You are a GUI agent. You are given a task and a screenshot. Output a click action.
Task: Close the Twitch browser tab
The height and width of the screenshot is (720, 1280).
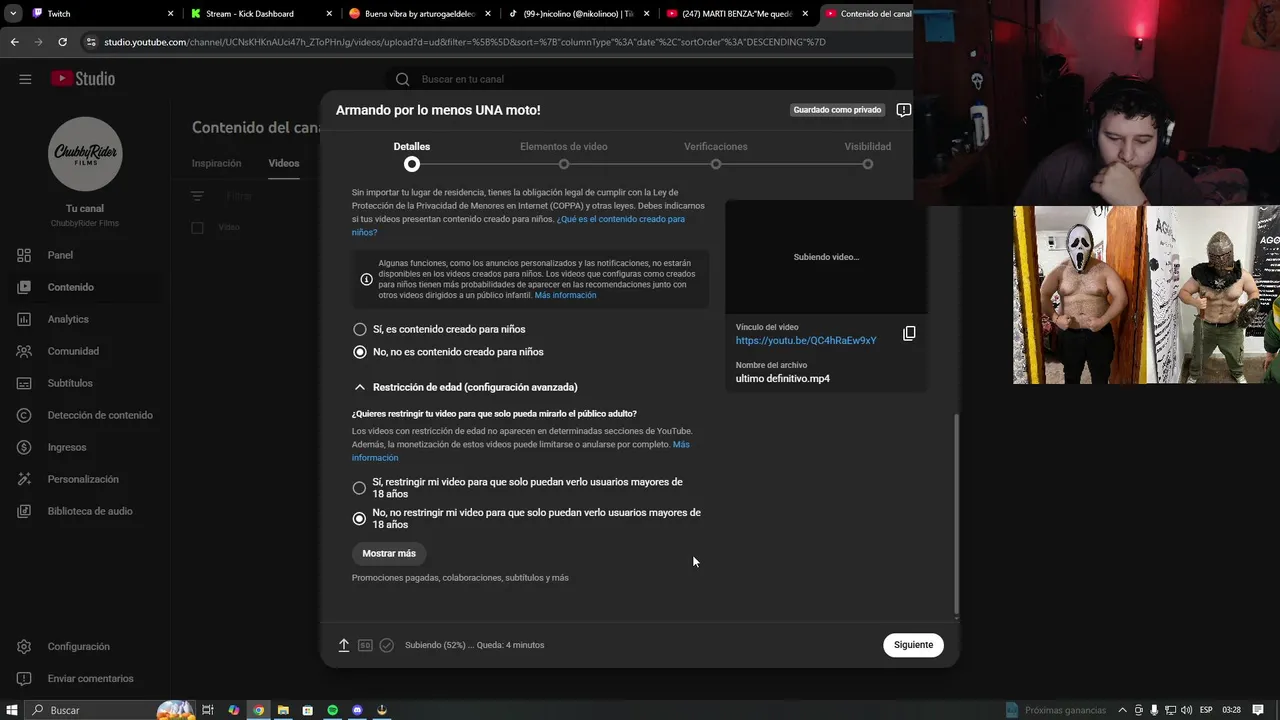(170, 14)
